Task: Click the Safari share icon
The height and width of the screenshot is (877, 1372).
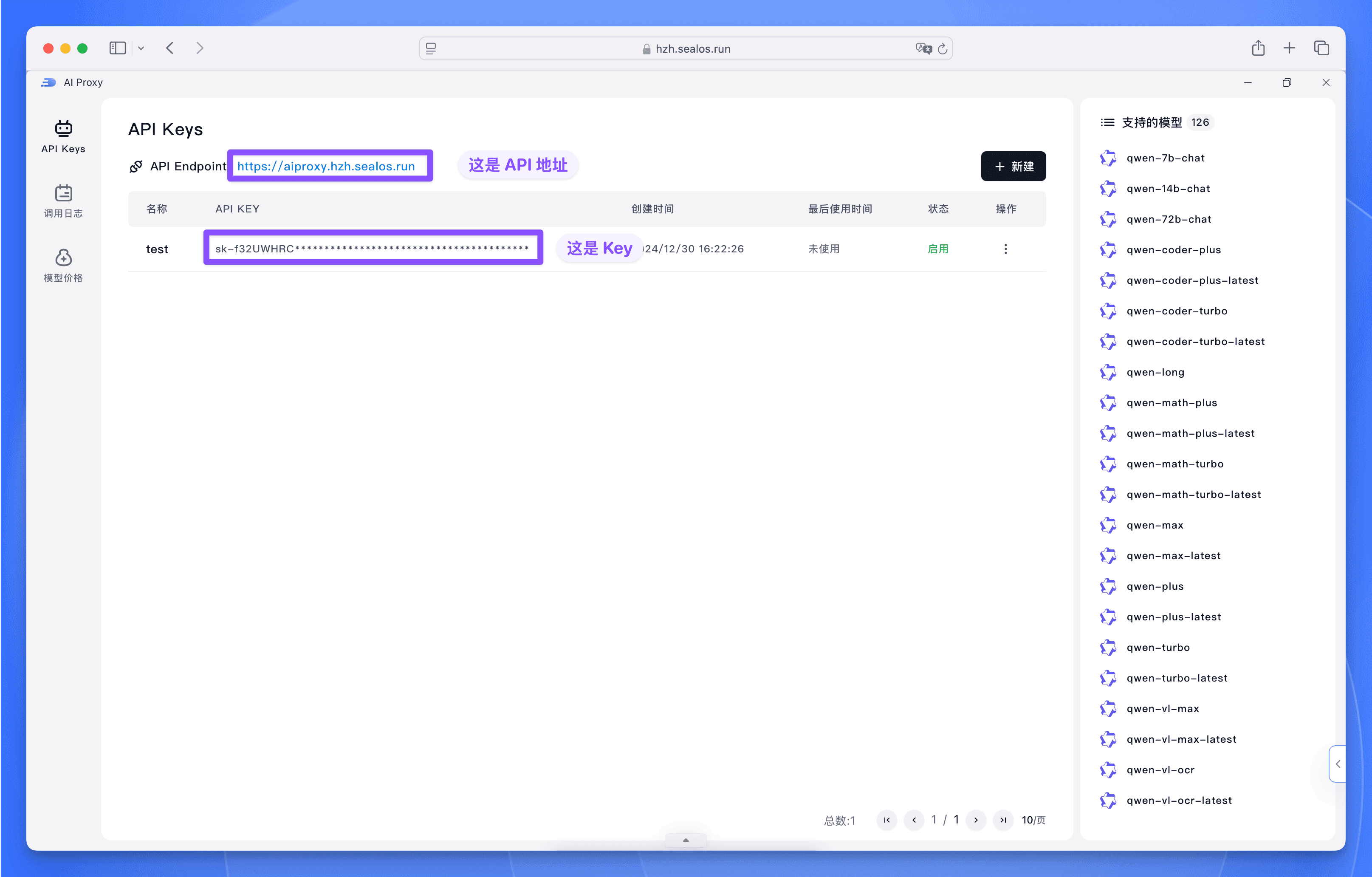Action: (x=1258, y=48)
